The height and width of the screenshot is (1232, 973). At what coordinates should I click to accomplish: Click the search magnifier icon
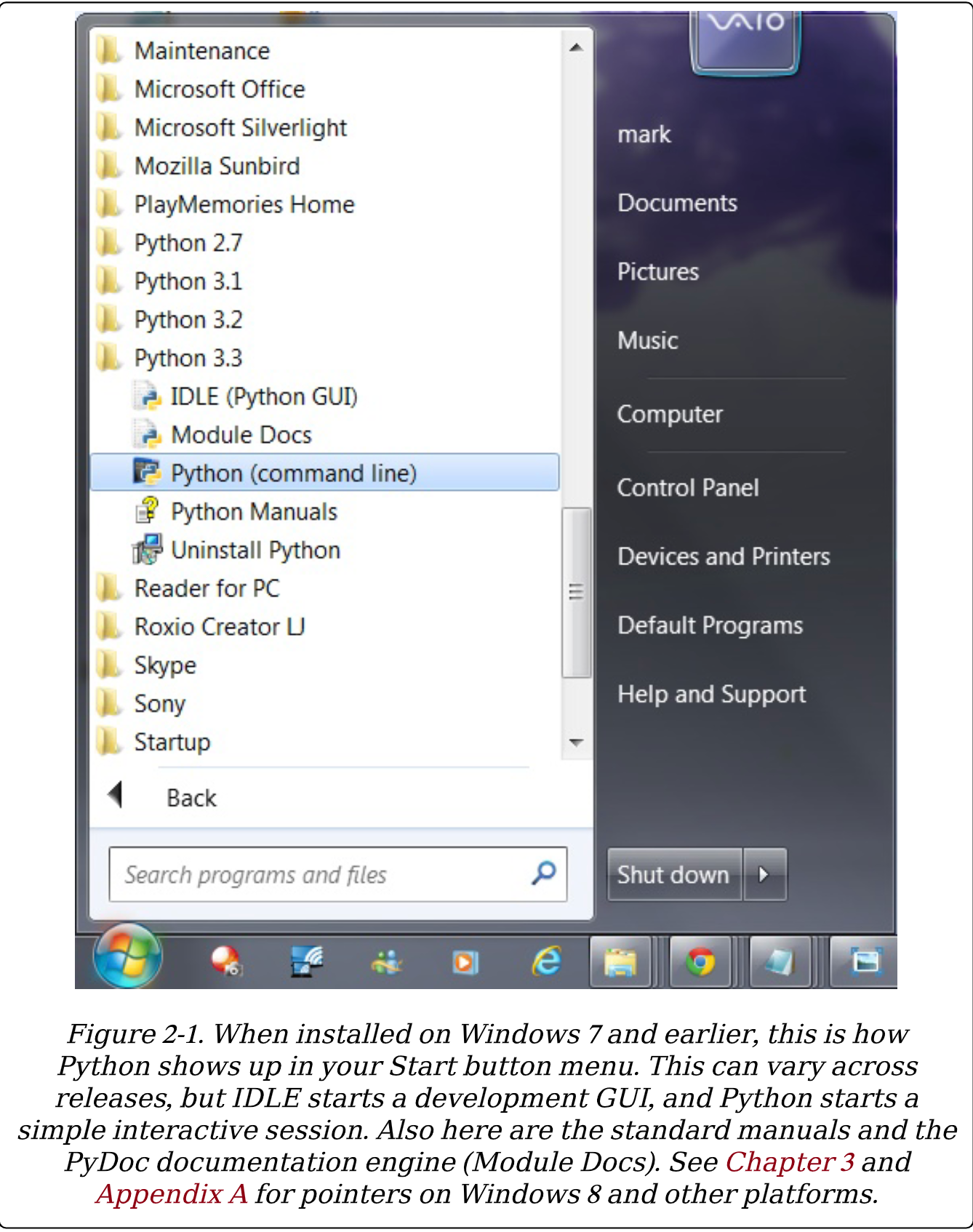point(543,873)
